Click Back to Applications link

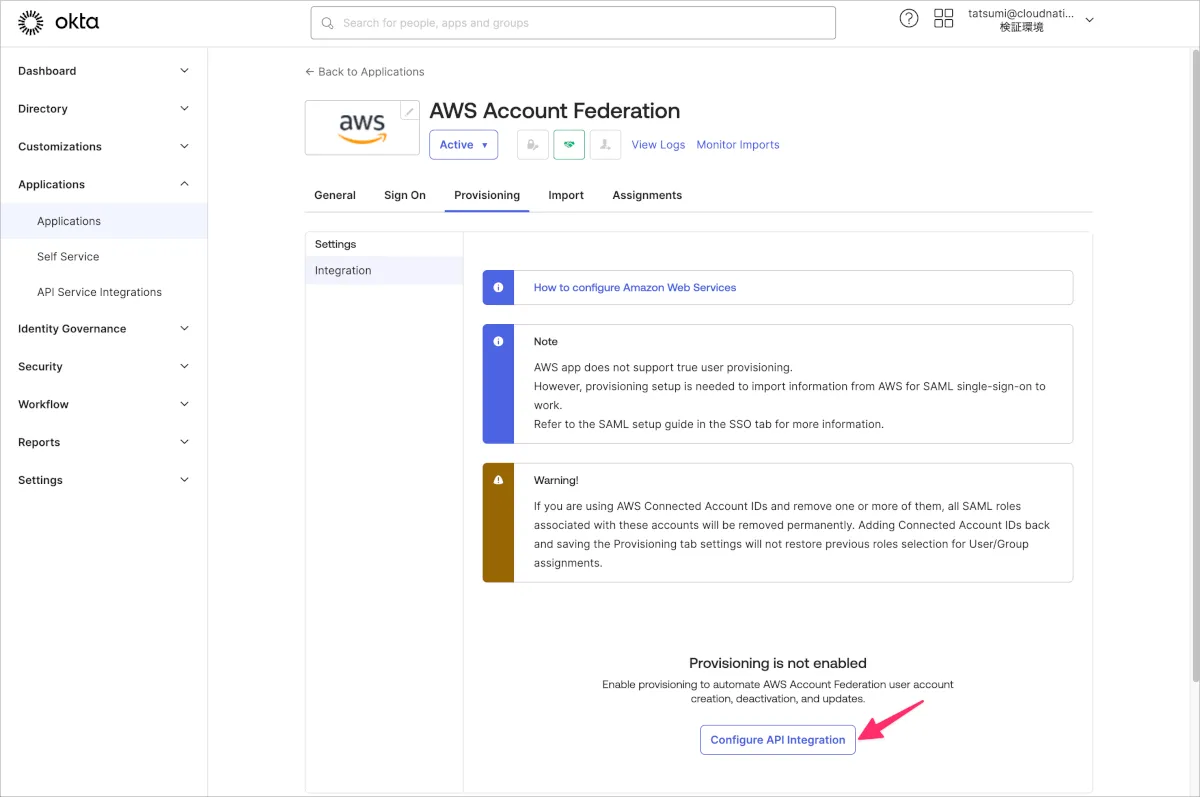click(365, 72)
